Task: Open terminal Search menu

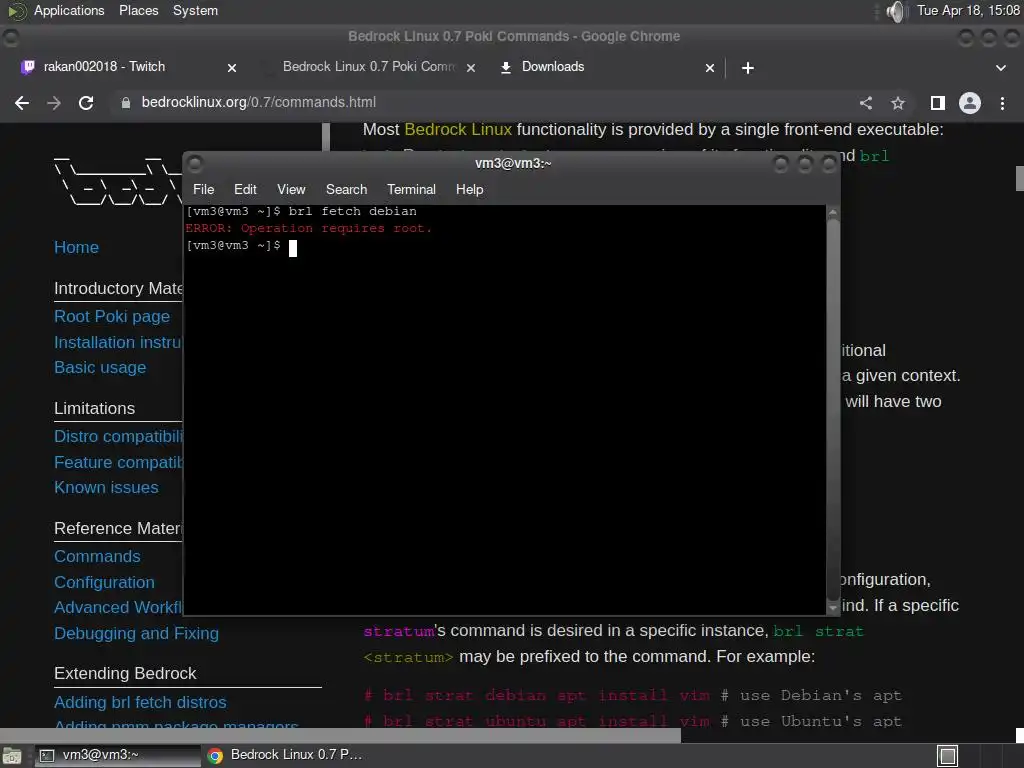Action: [346, 189]
